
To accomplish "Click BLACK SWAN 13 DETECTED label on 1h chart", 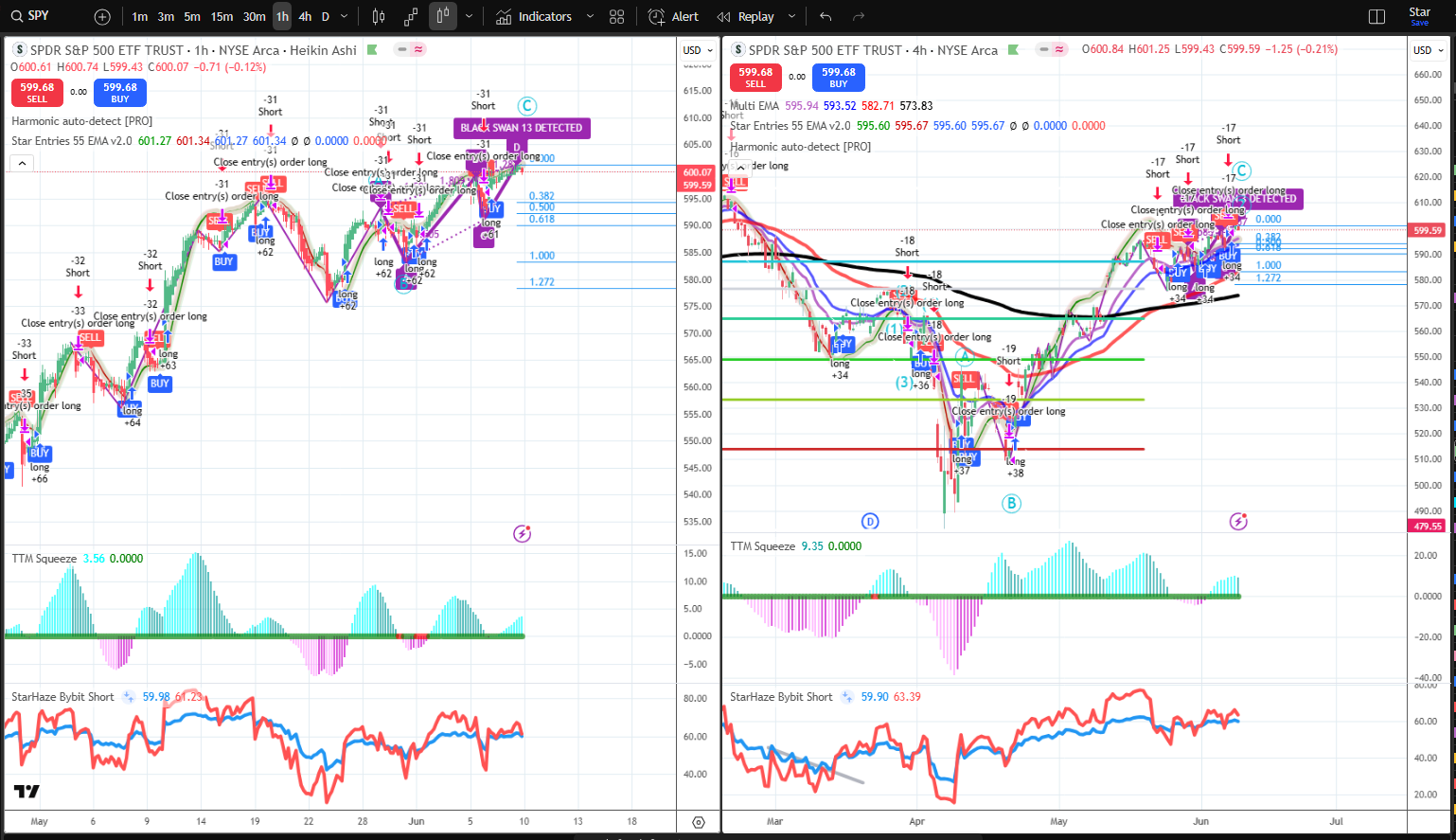I will click(523, 128).
